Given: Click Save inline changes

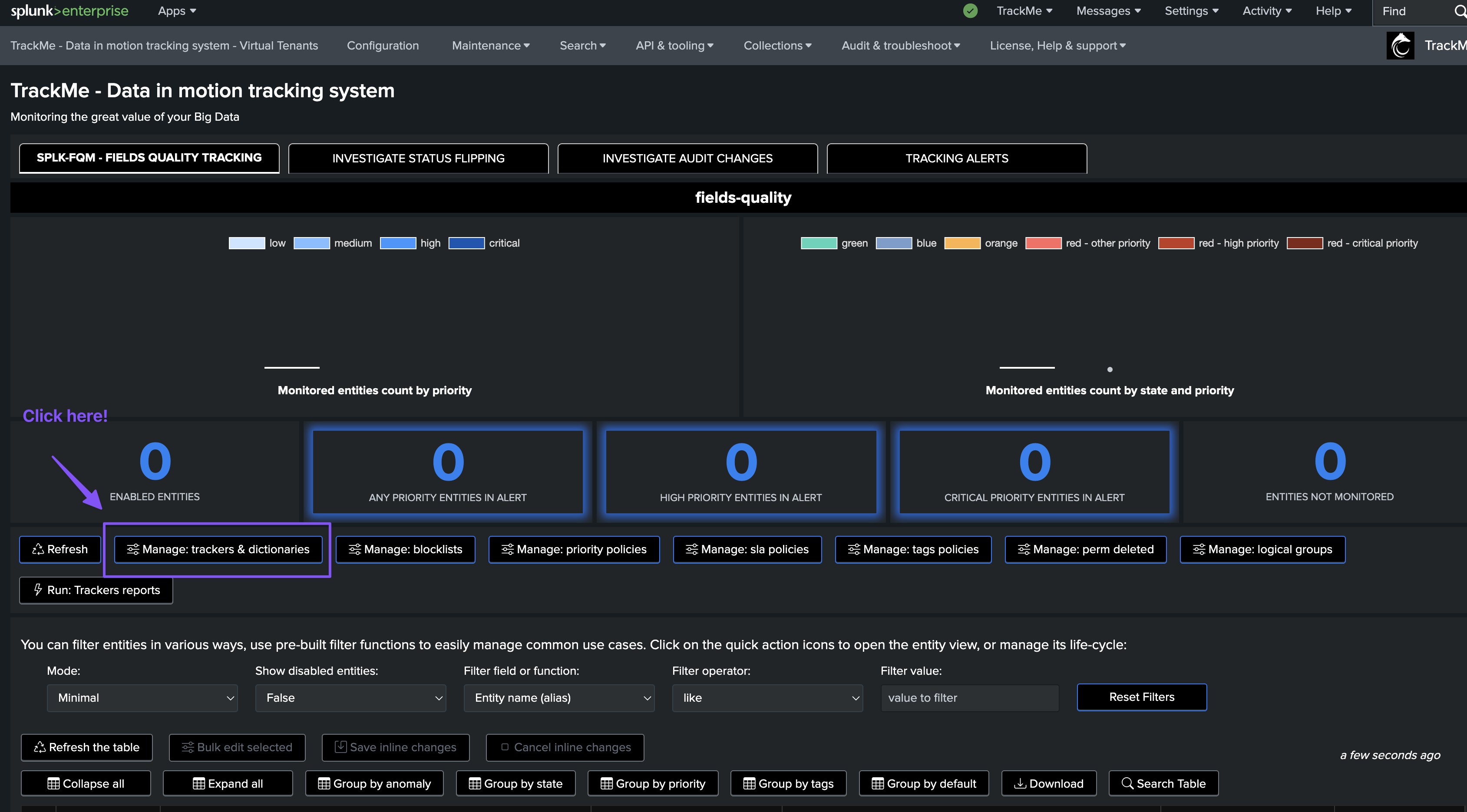Looking at the screenshot, I should tap(395, 747).
